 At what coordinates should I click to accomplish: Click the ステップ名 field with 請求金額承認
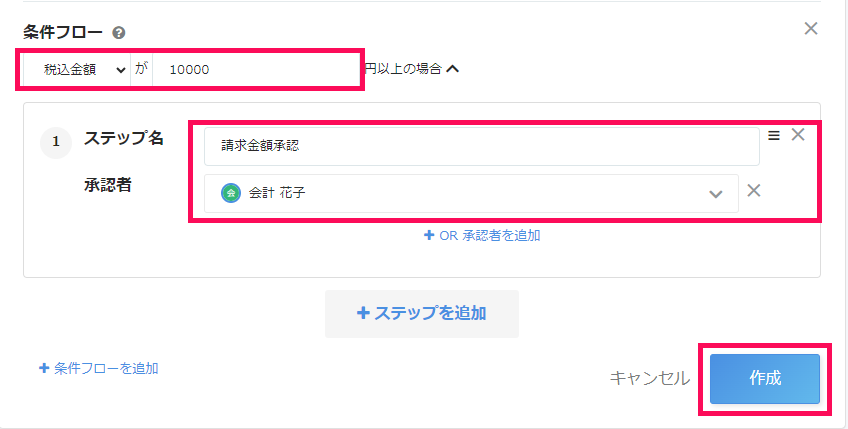481,146
